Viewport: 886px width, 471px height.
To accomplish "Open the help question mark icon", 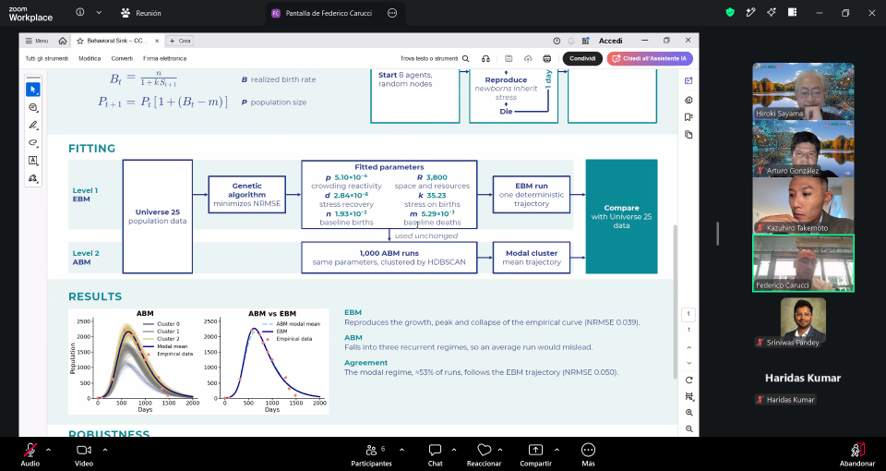I will [557, 41].
